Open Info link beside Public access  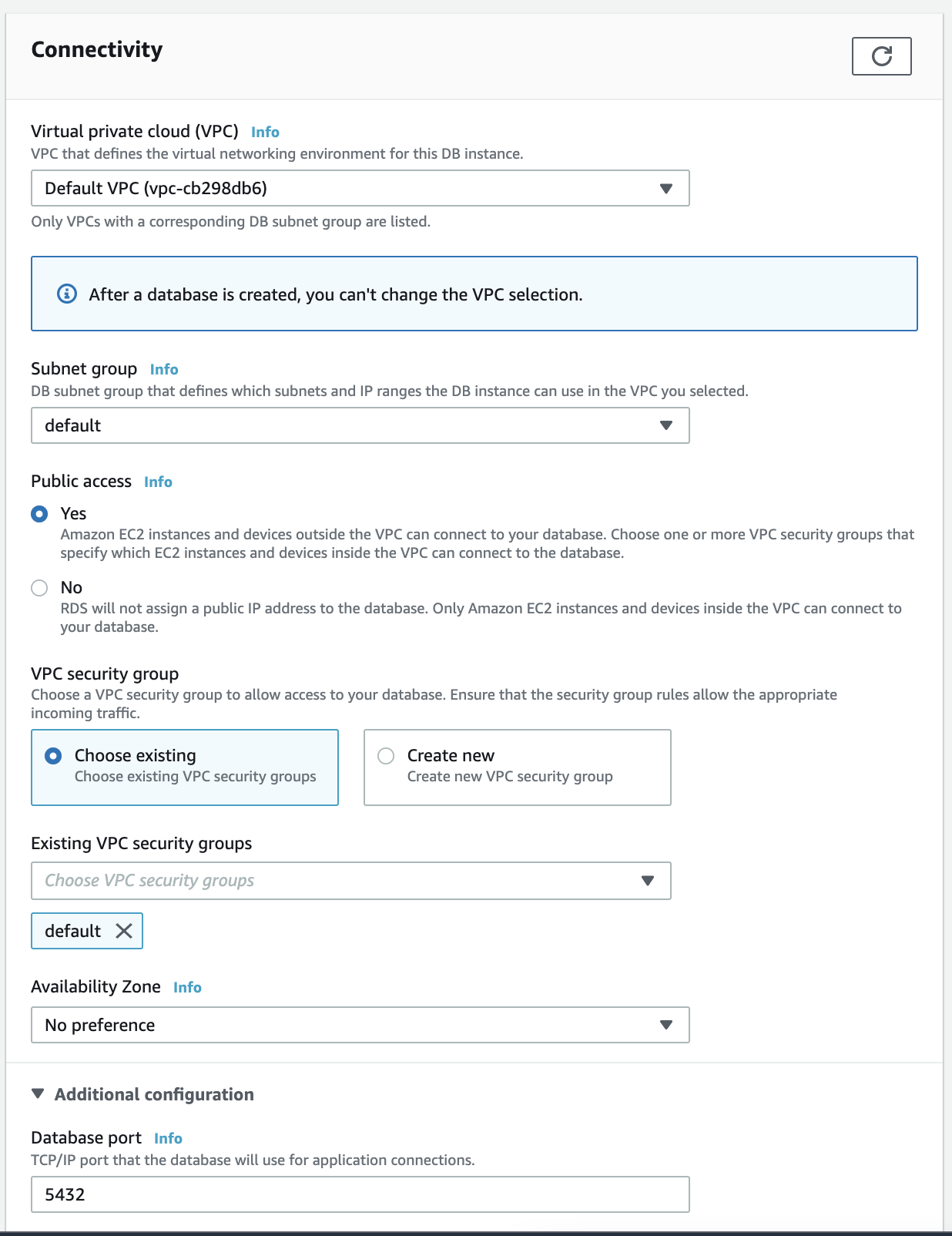click(158, 482)
